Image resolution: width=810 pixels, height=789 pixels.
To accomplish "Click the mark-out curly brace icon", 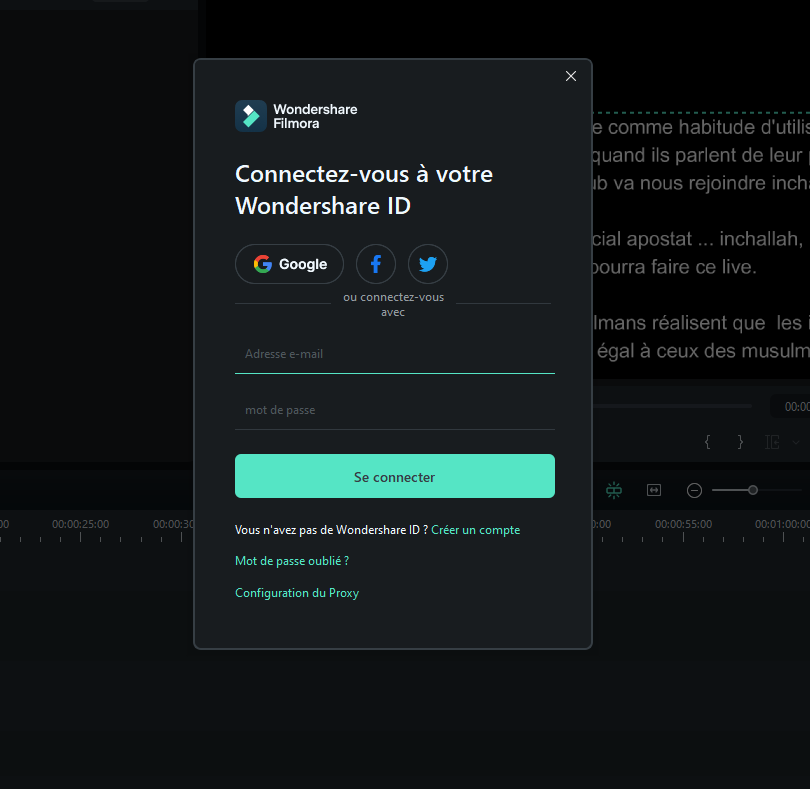I will coord(740,442).
